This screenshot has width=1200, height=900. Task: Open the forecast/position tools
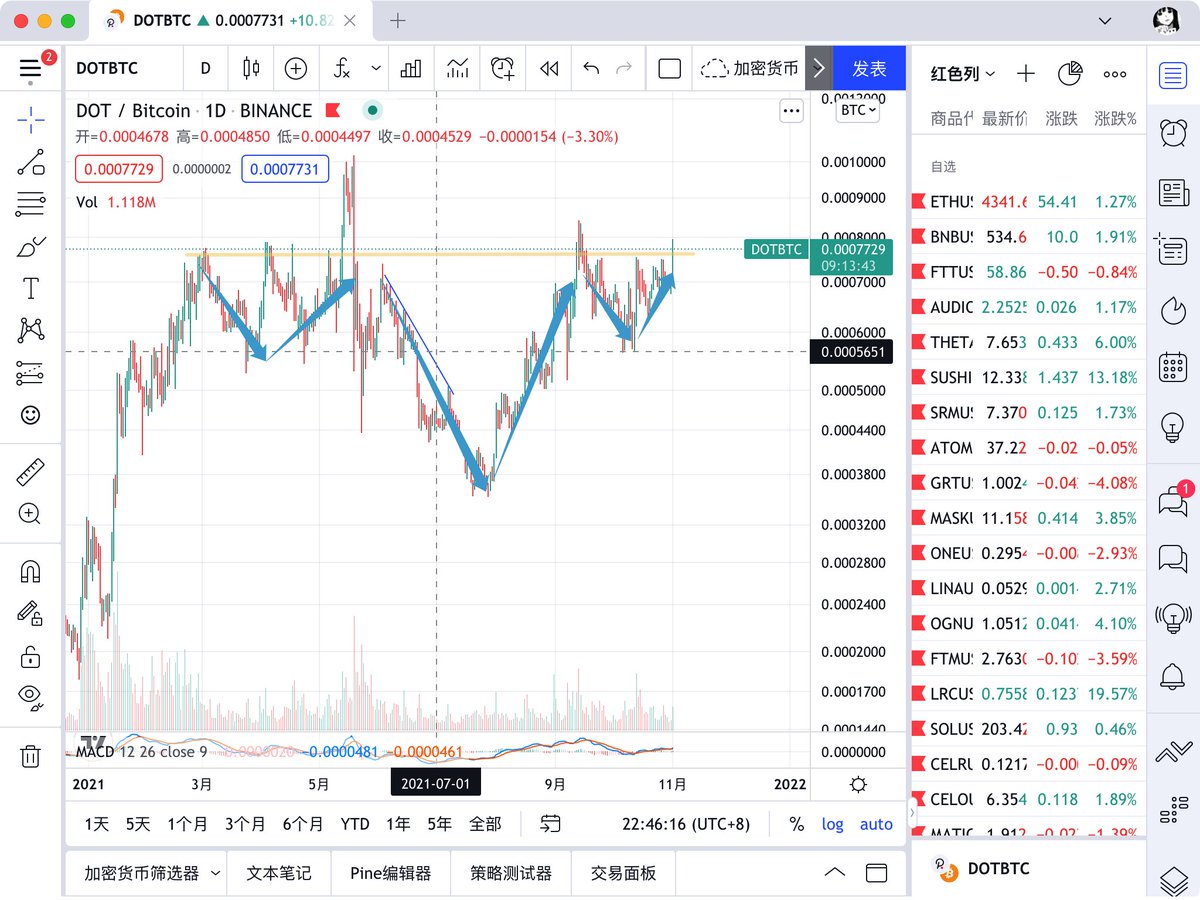31,373
